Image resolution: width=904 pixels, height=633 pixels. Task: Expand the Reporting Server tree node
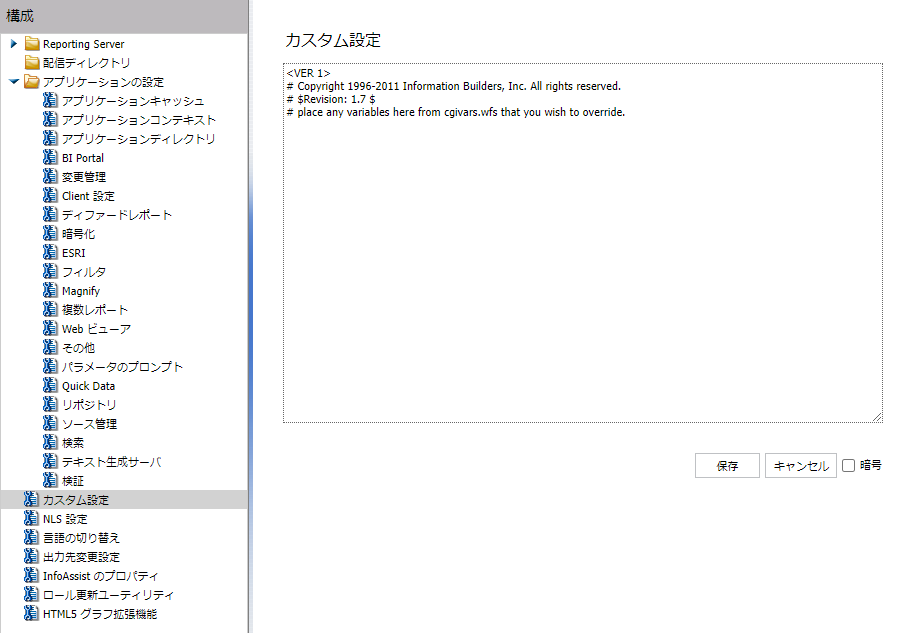[14, 44]
